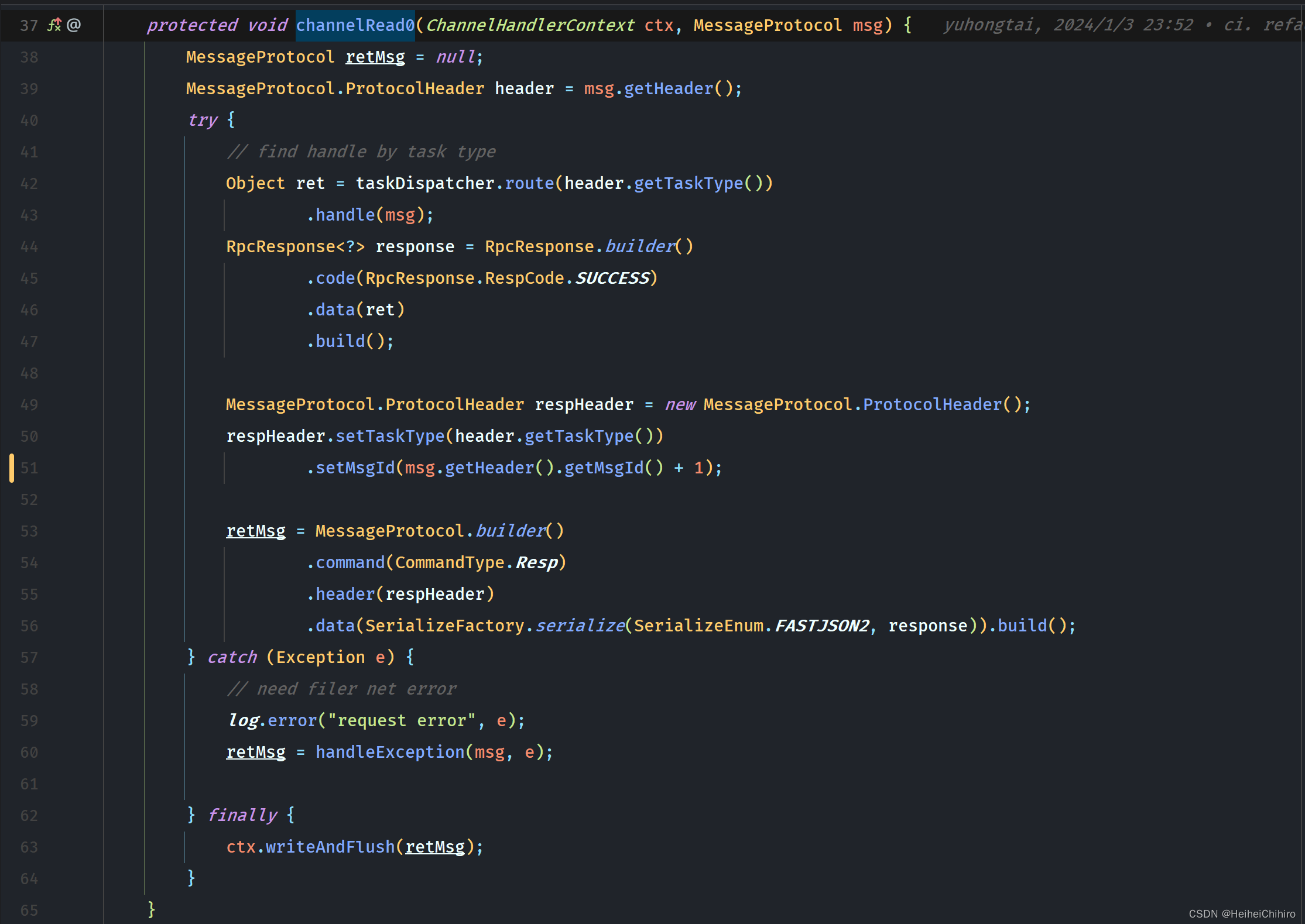Click the @ annotation gutter icon
The image size is (1305, 924).
74,25
